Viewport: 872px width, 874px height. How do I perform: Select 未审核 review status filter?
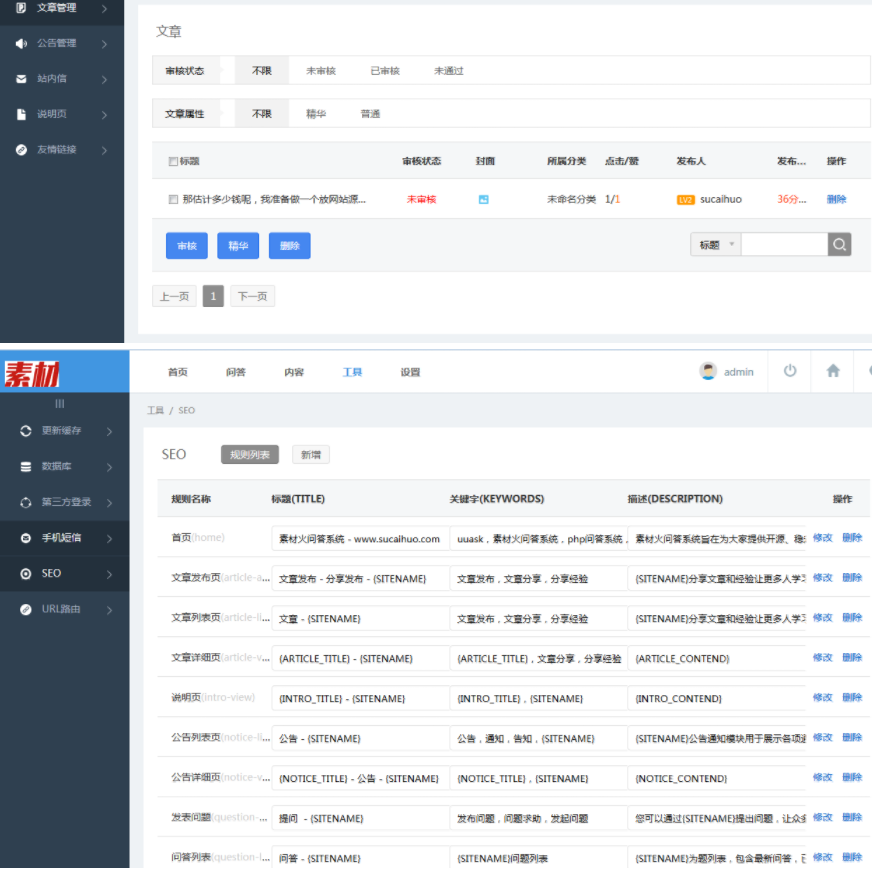pyautogui.click(x=321, y=71)
